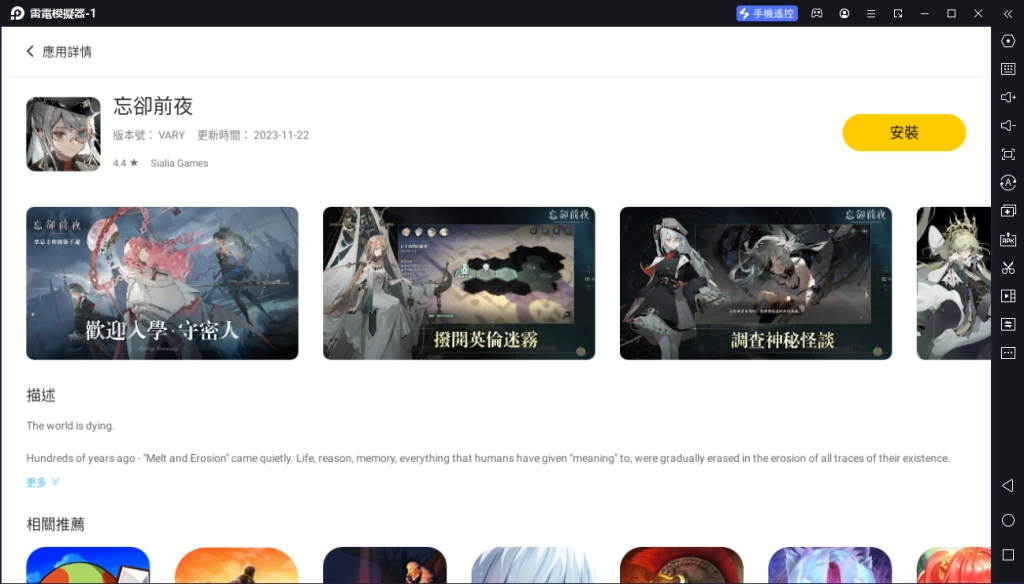Click the 雷電模擬器 logo in title bar
The height and width of the screenshot is (584, 1024).
(17, 13)
